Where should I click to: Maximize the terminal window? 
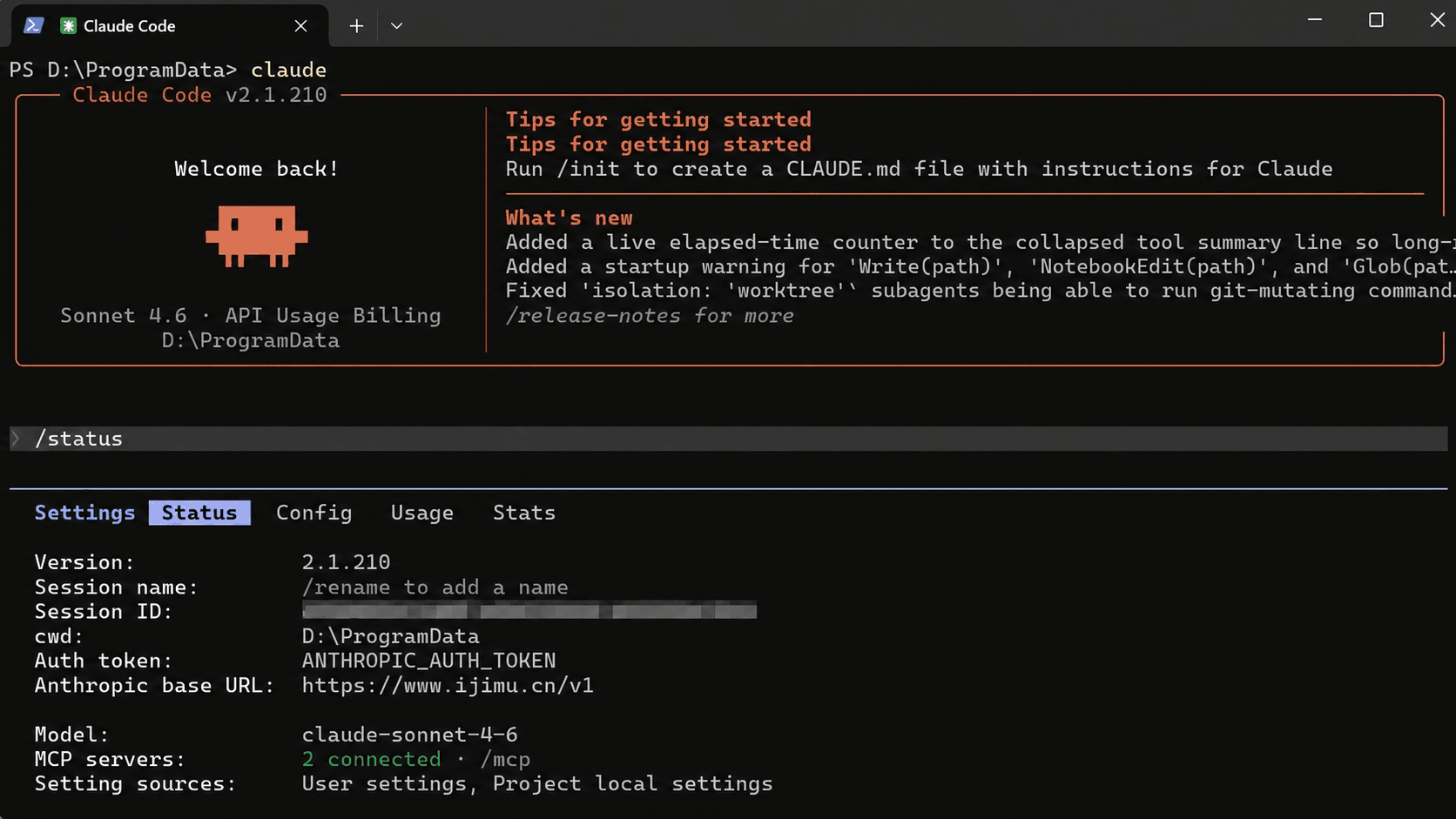pos(1376,19)
